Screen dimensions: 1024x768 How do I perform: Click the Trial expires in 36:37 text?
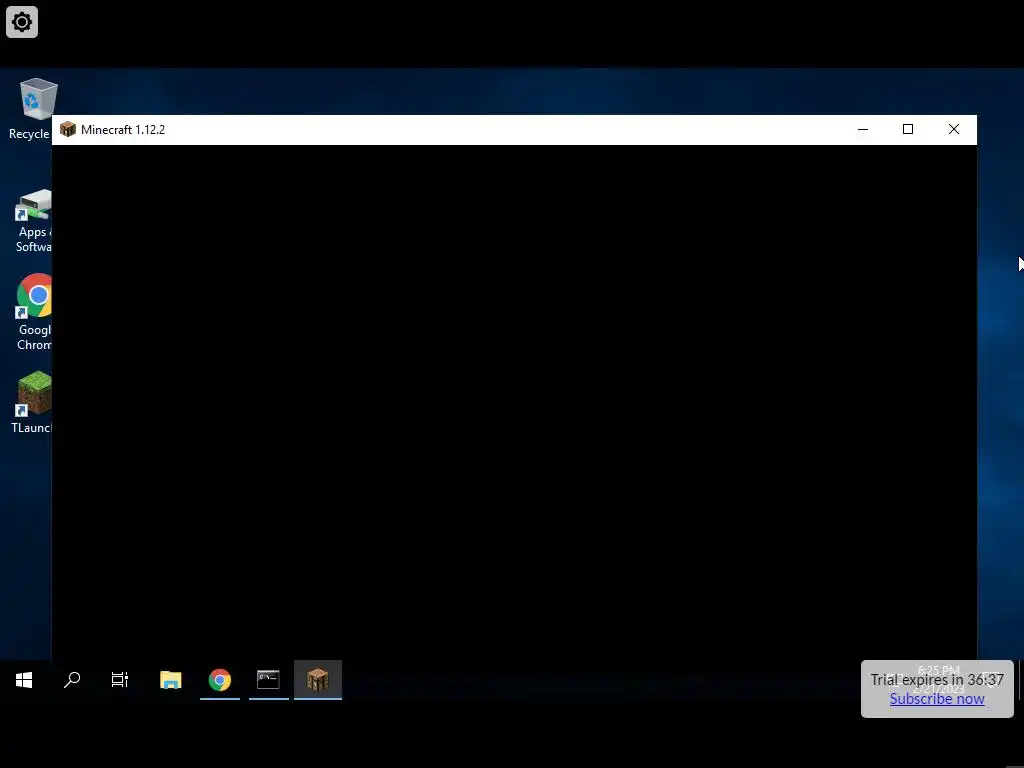[936, 680]
